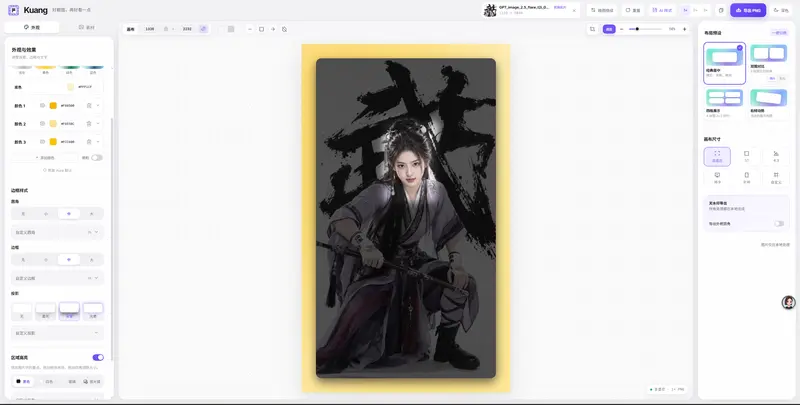Delete color 3 with its trash icon
Screen dimensions: 800x405
pos(89,142)
